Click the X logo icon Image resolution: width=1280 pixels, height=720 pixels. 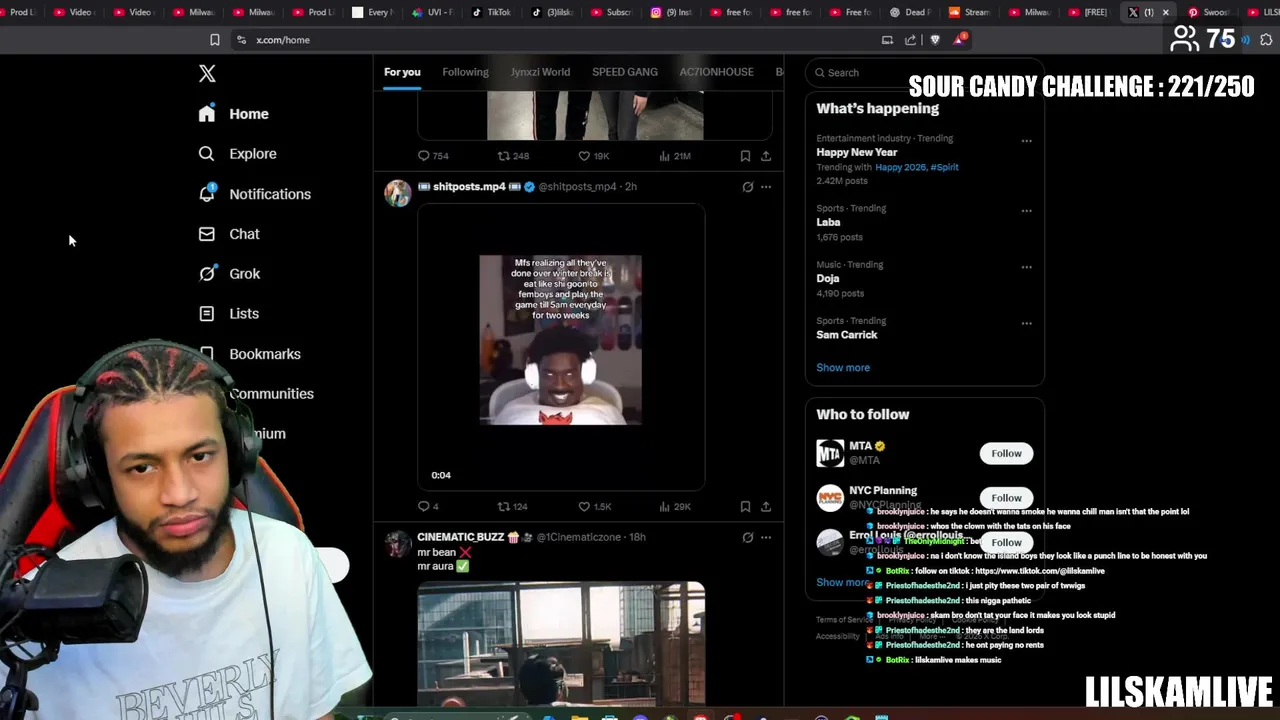coord(207,73)
